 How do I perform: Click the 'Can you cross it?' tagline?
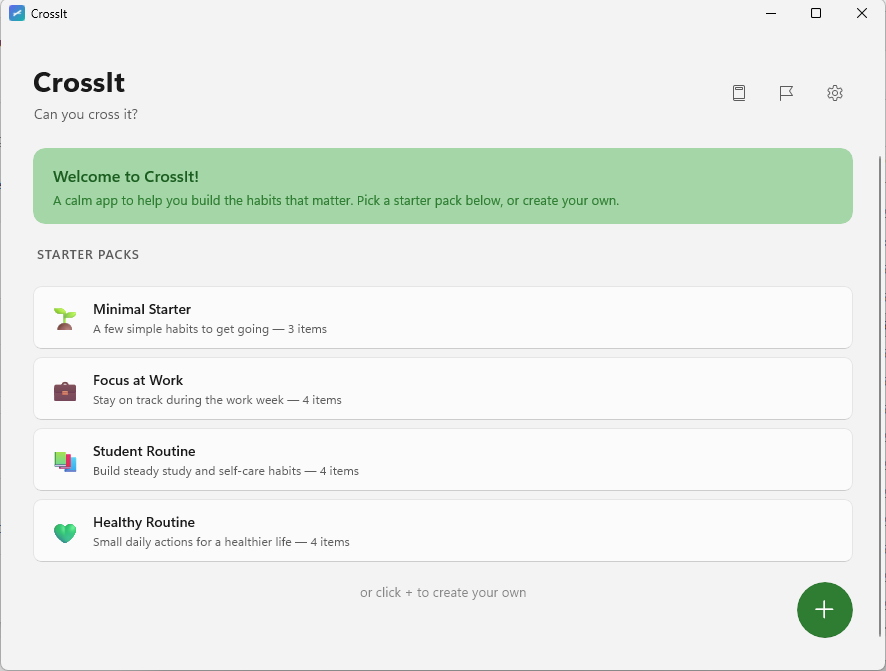pyautogui.click(x=86, y=114)
